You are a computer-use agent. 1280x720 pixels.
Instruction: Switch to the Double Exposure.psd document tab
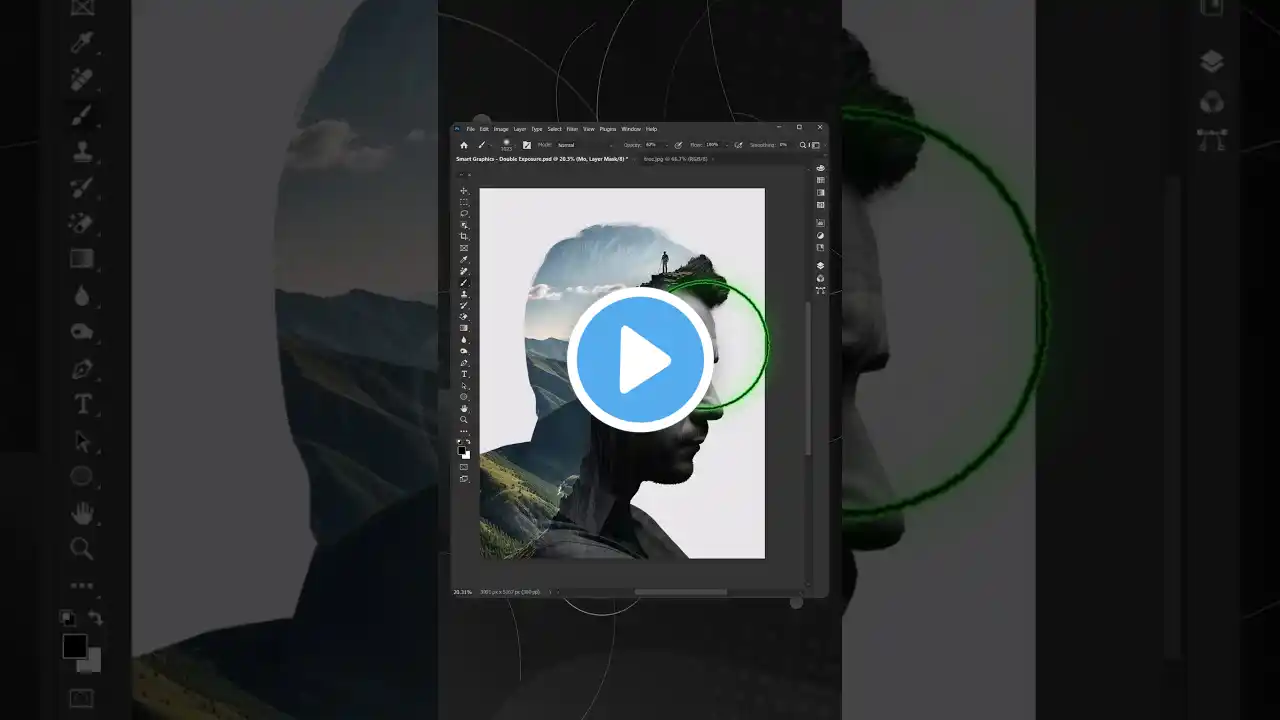[x=542, y=159]
